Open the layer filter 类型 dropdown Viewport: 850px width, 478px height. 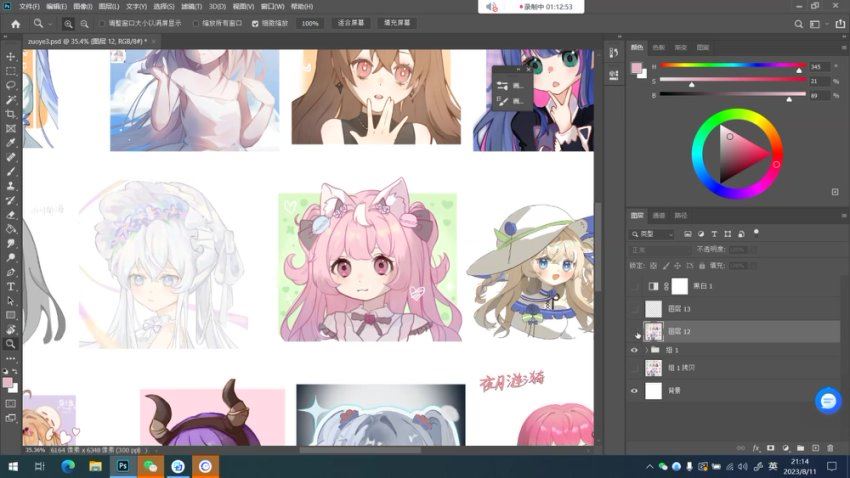coord(652,234)
